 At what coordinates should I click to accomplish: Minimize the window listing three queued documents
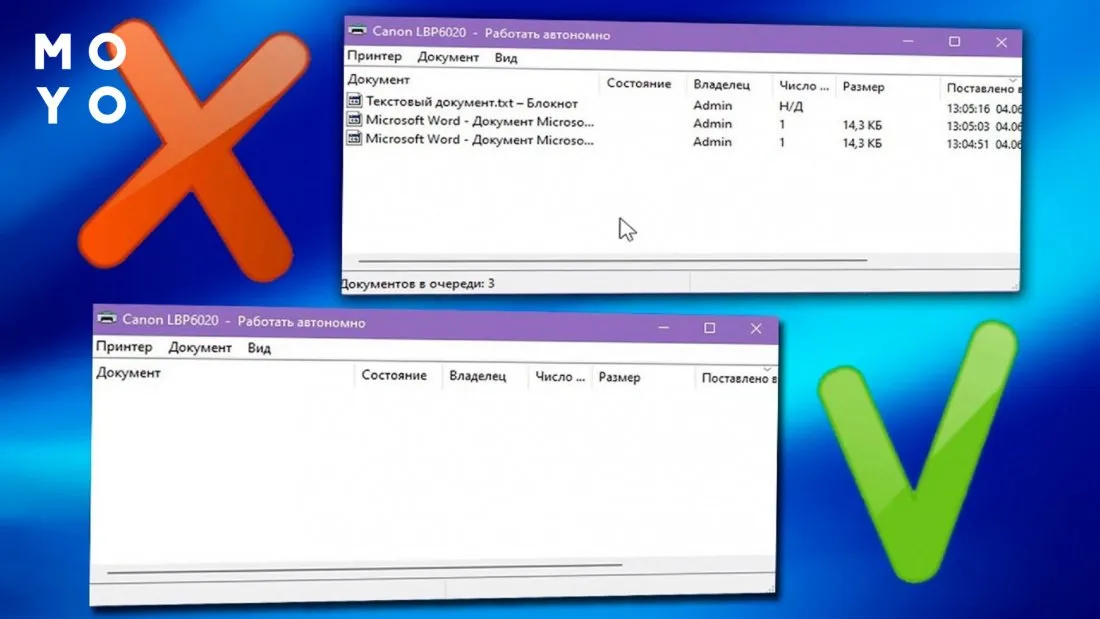pos(908,41)
